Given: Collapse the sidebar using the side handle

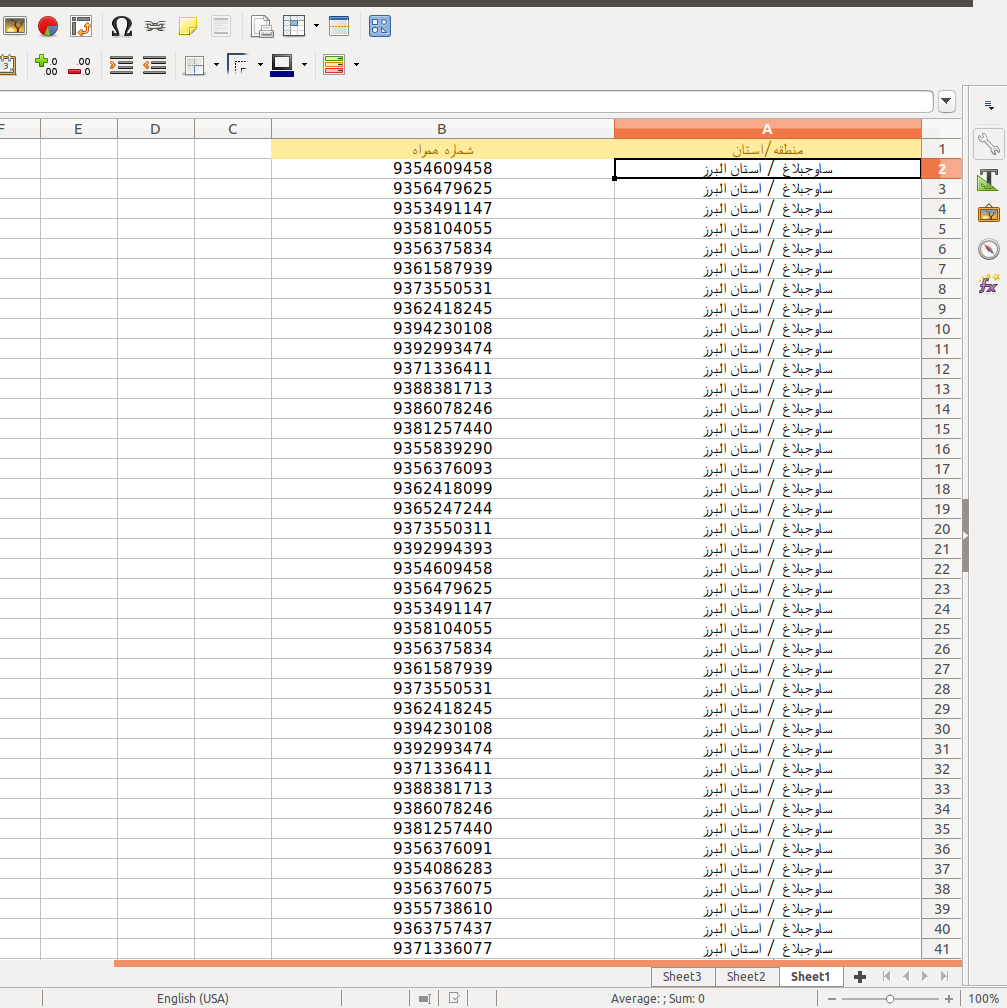Looking at the screenshot, I should pyautogui.click(x=966, y=535).
